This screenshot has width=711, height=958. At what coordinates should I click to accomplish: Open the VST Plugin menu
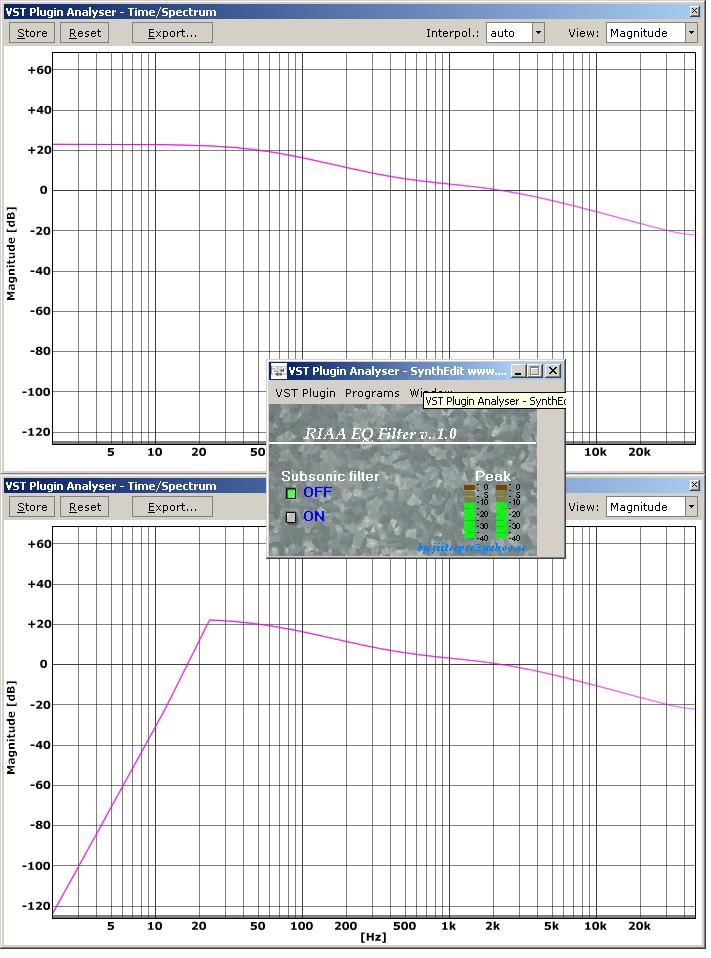[305, 393]
